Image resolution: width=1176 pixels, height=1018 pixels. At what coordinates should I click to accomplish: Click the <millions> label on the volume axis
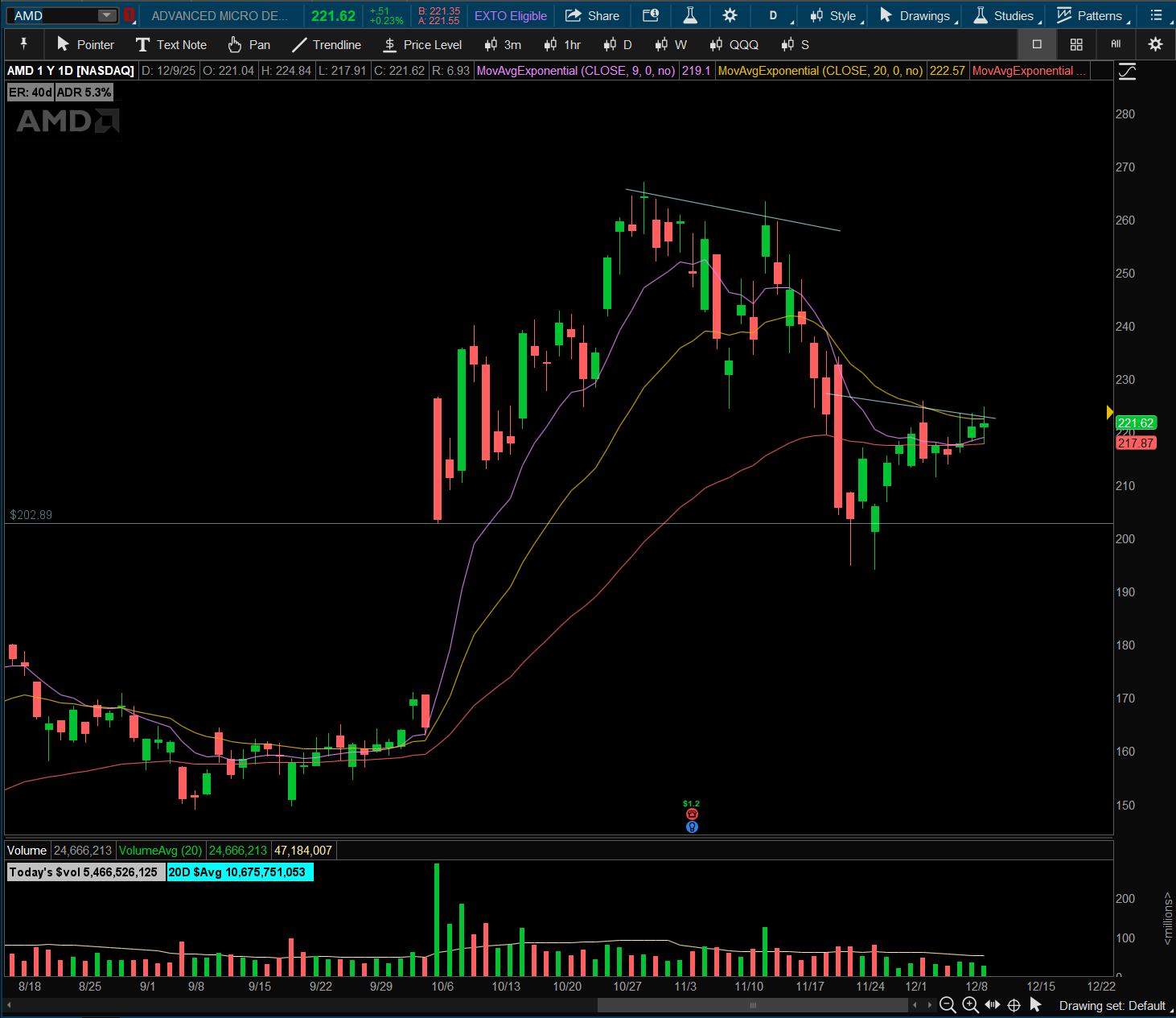coord(1168,918)
